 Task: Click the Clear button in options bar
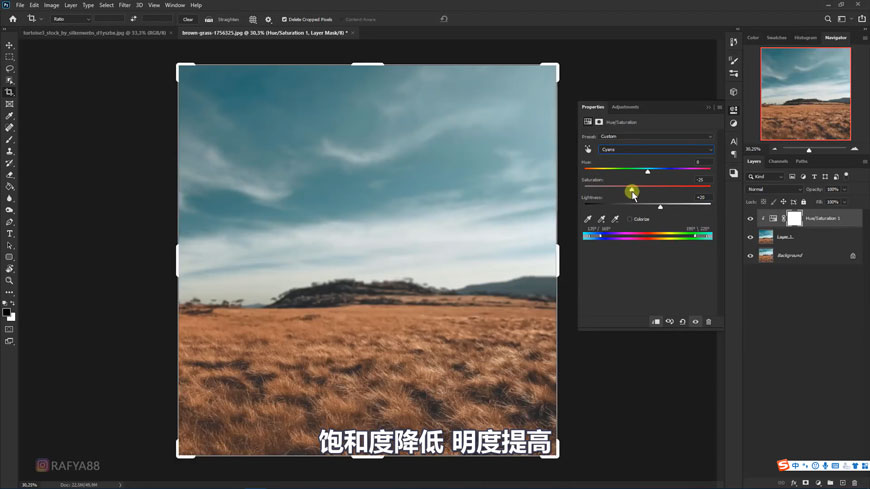[187, 19]
